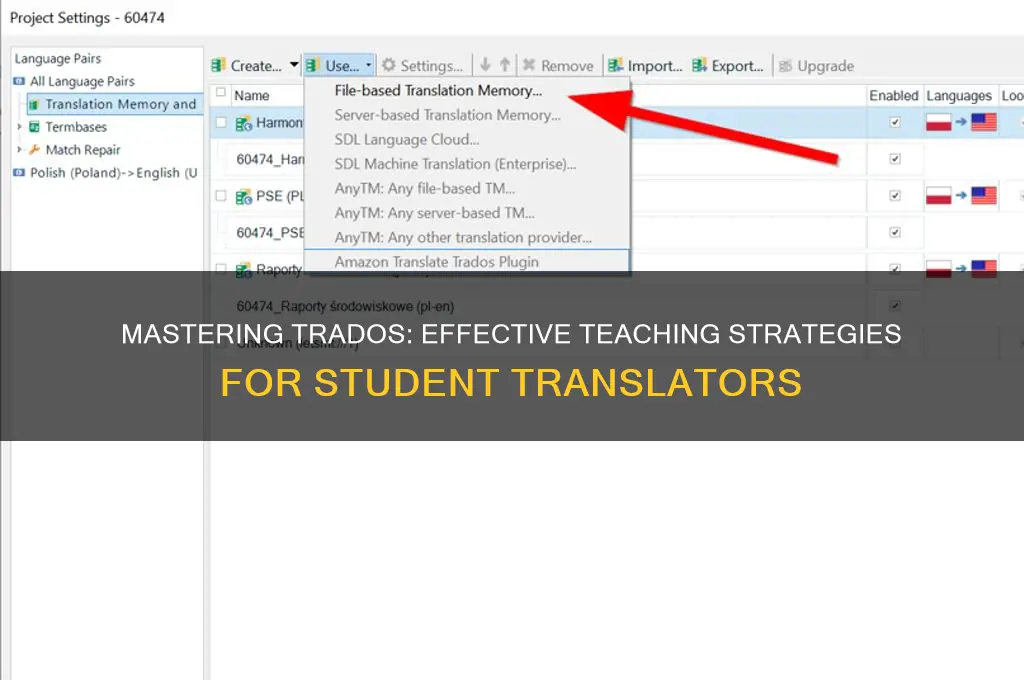Expand the Termbases tree node
Screen dimensions: 1024x680
[20, 127]
